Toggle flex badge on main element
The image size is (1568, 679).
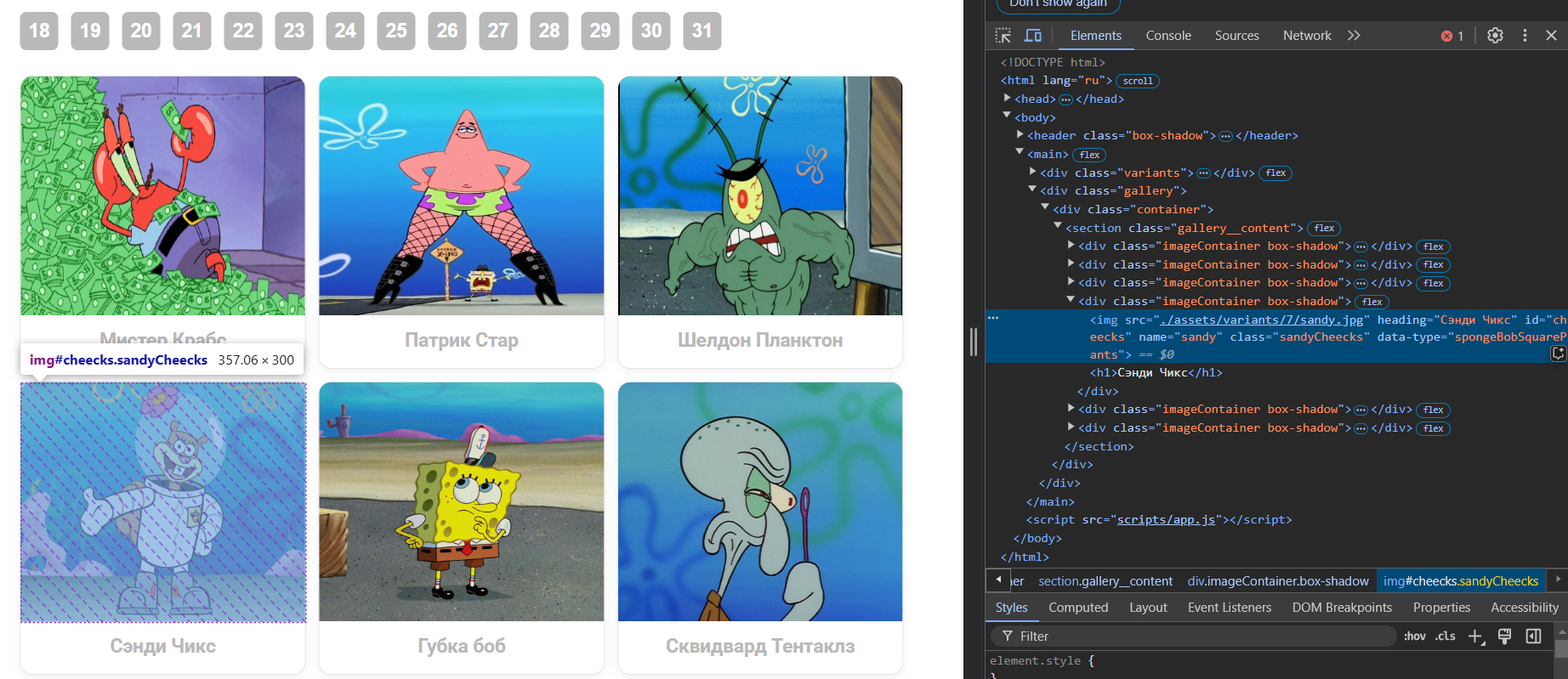click(1090, 155)
